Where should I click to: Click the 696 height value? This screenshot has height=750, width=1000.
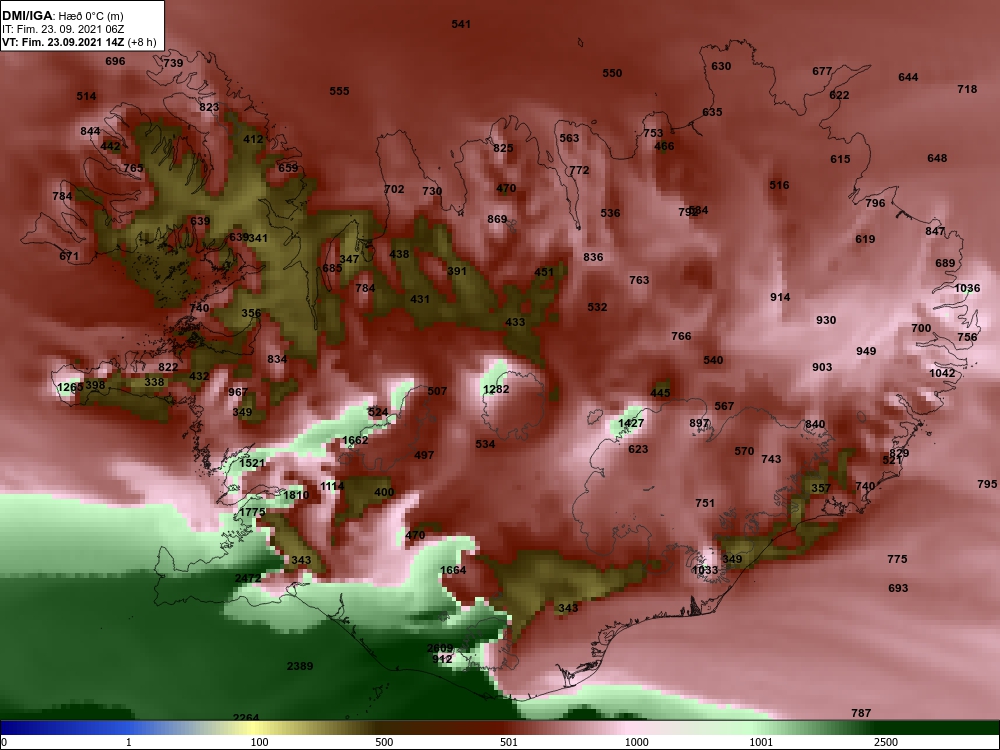pos(115,61)
